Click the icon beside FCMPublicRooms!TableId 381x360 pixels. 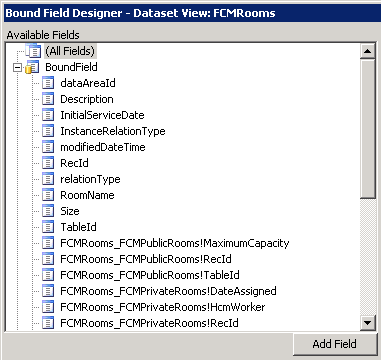coord(48,275)
